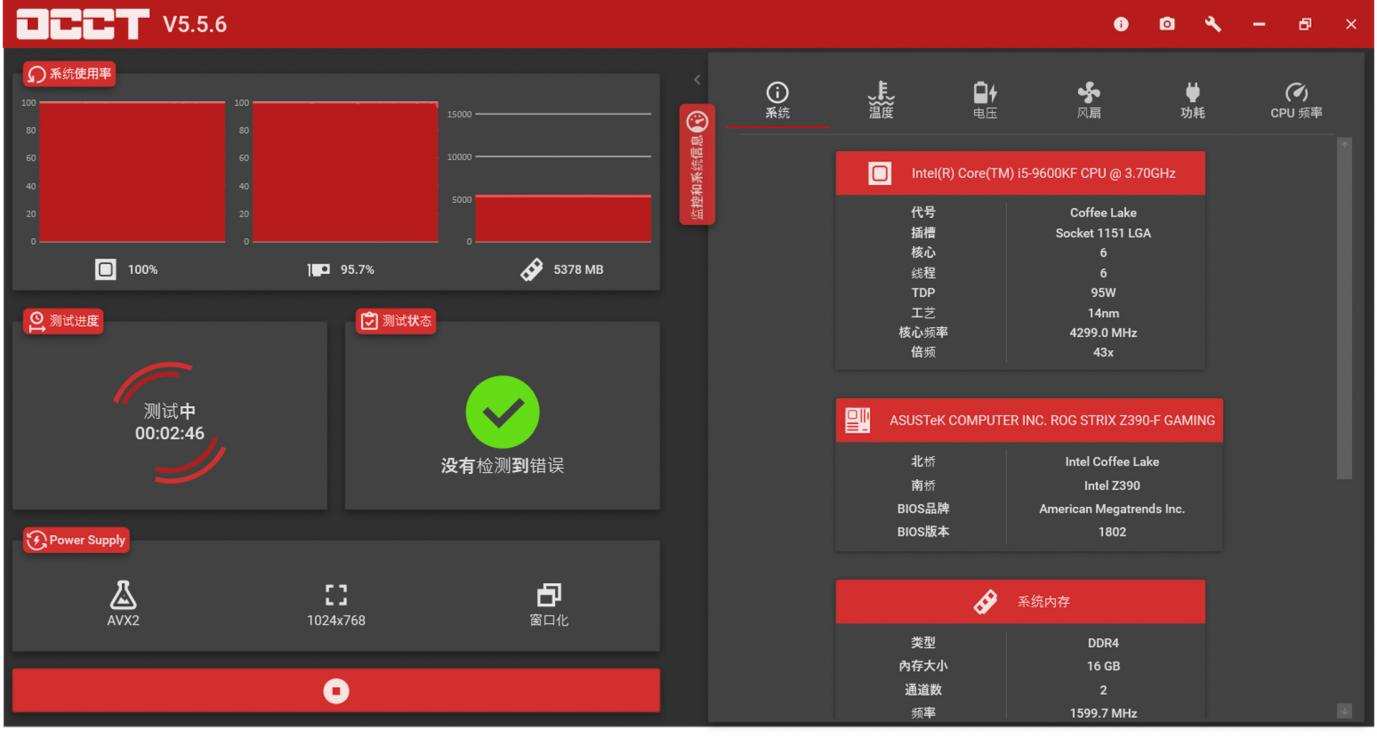Click the 测试状态 label icon
Screen dimensions: 1377x738
point(369,320)
